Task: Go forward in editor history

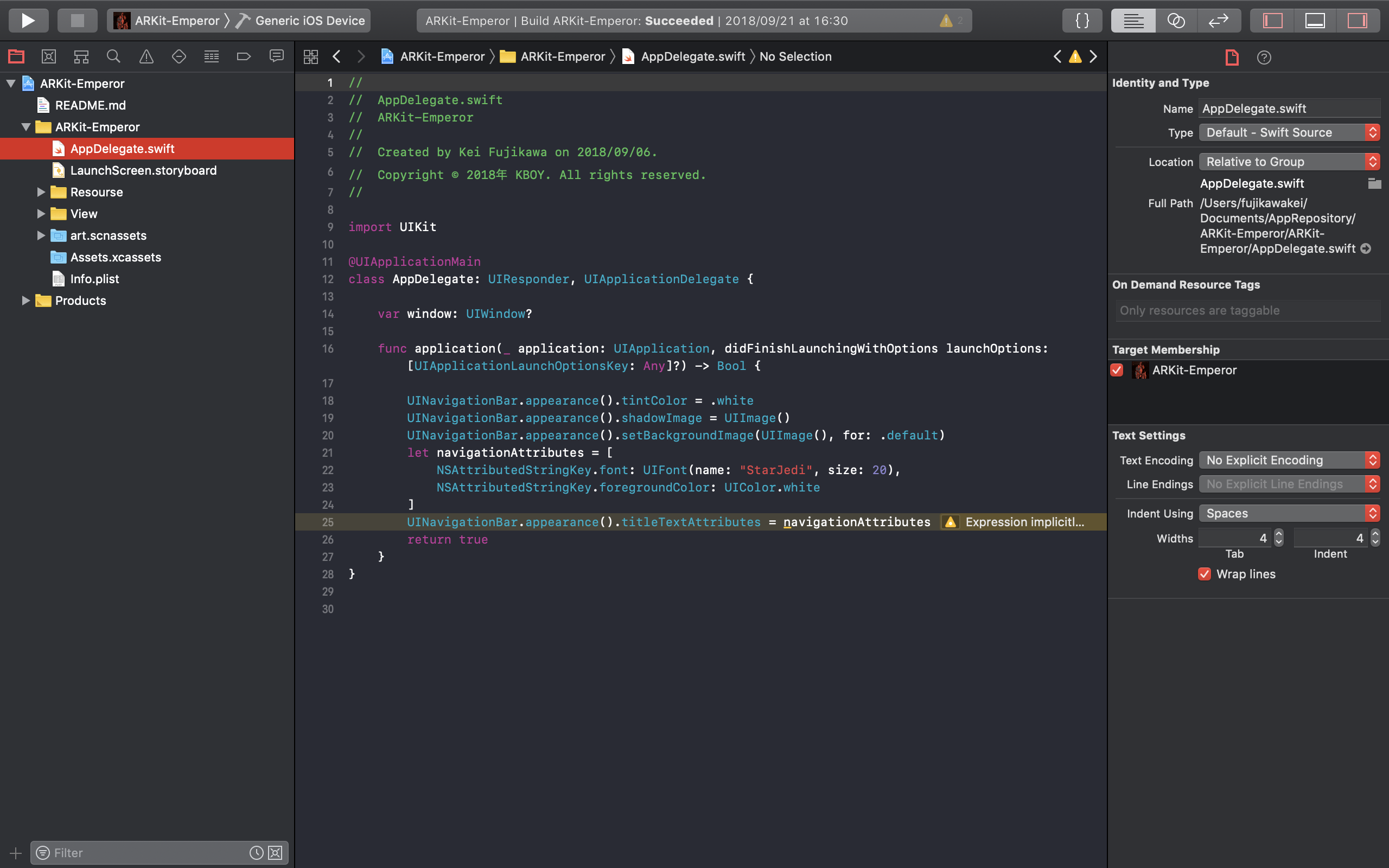Action: click(x=361, y=56)
